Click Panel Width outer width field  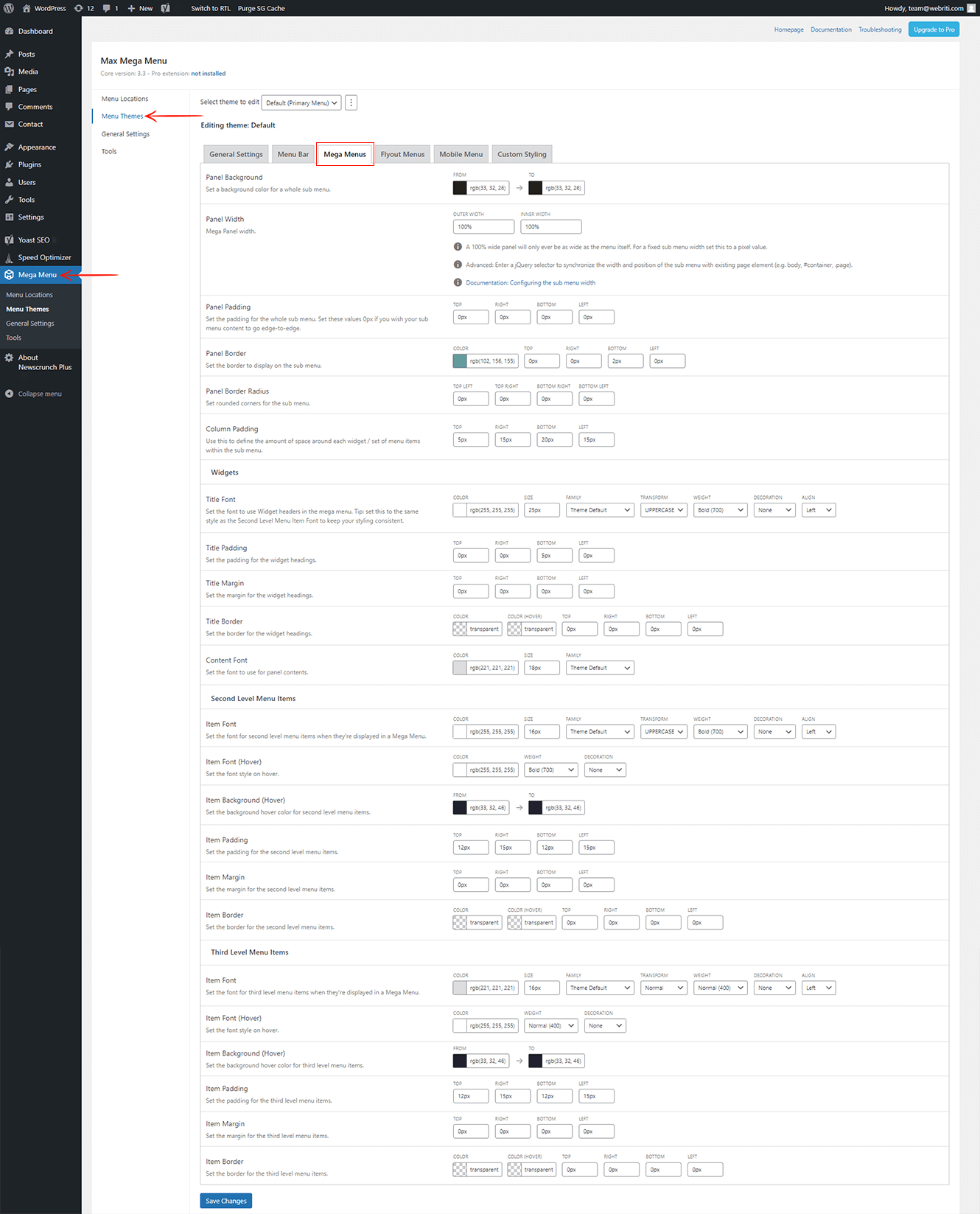click(x=483, y=227)
